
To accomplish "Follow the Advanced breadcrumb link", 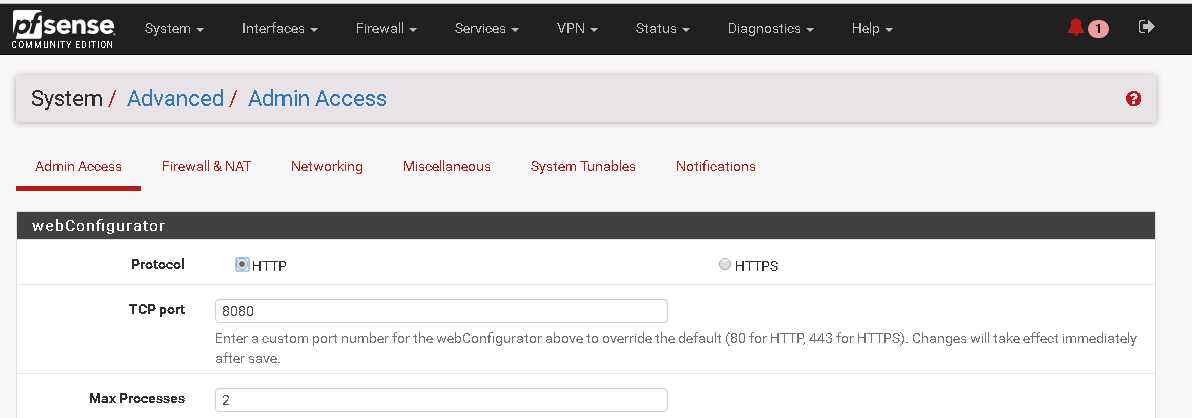I will tap(176, 99).
